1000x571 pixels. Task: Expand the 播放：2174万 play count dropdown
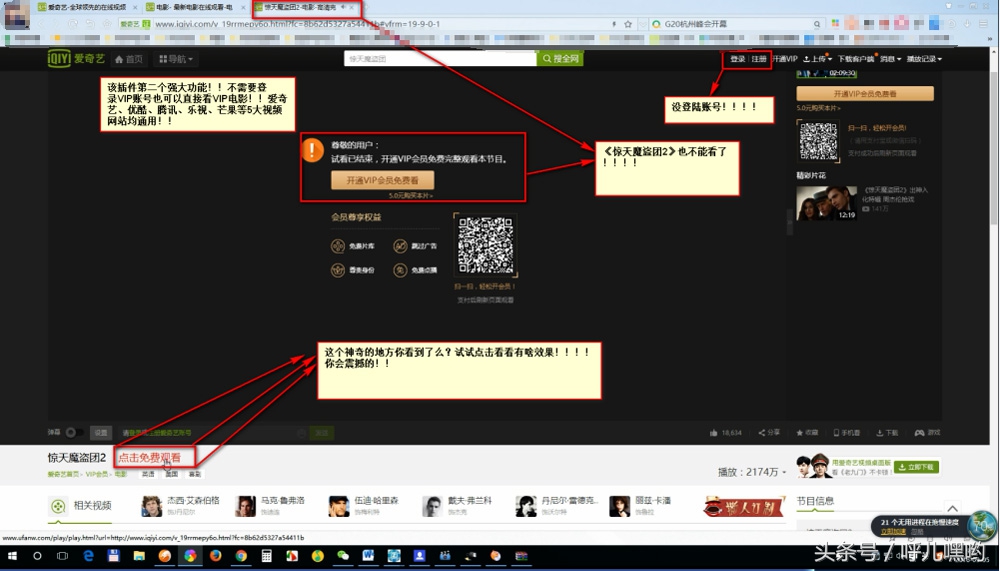752,472
